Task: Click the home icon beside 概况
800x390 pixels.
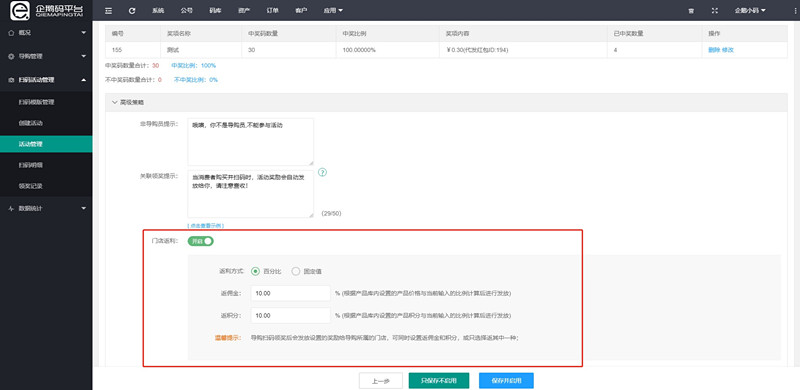Action: tap(11, 33)
